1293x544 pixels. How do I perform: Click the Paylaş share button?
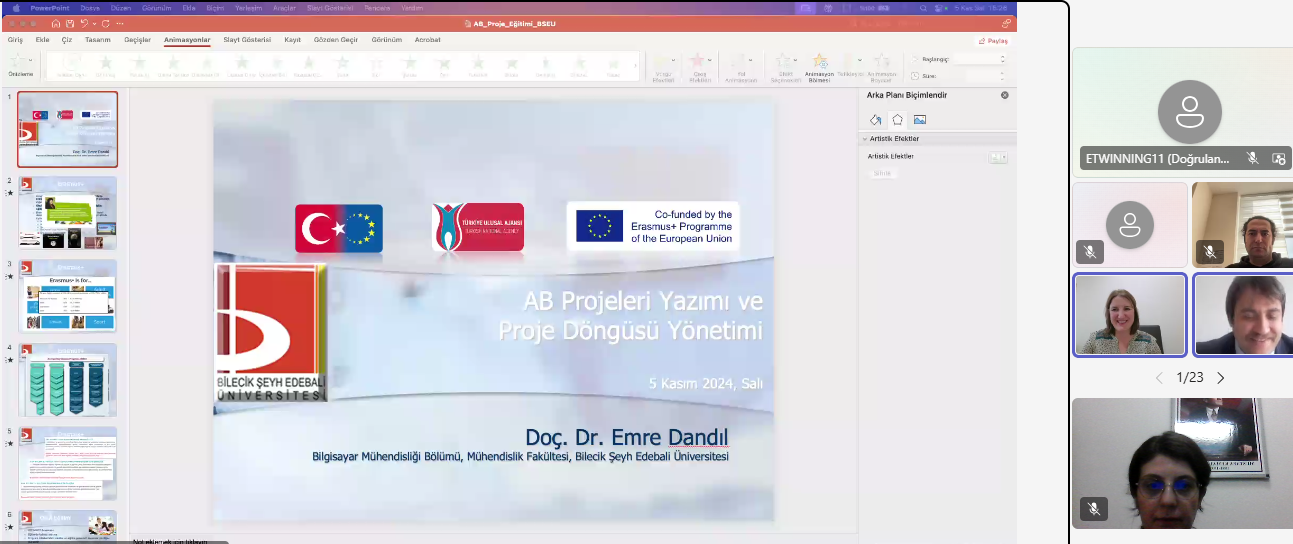coord(993,41)
